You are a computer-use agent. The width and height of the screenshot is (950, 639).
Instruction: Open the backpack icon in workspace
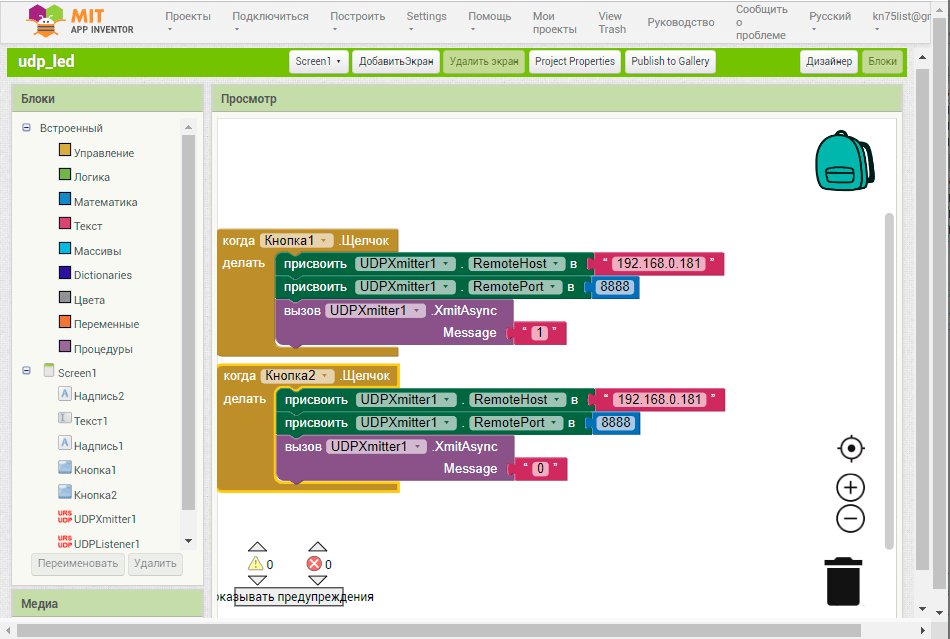(x=845, y=161)
